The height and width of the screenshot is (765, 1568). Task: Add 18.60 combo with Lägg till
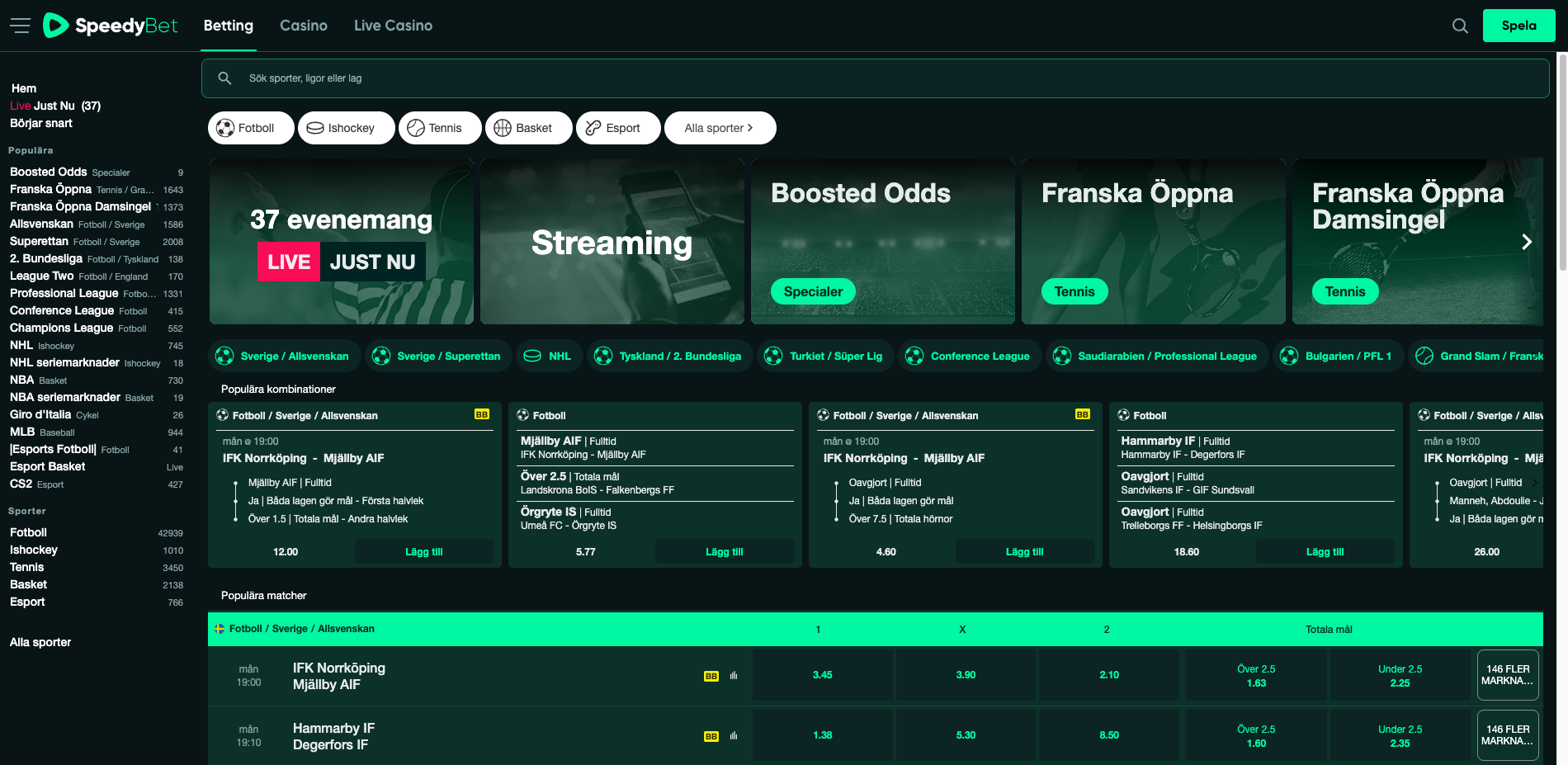click(1325, 551)
